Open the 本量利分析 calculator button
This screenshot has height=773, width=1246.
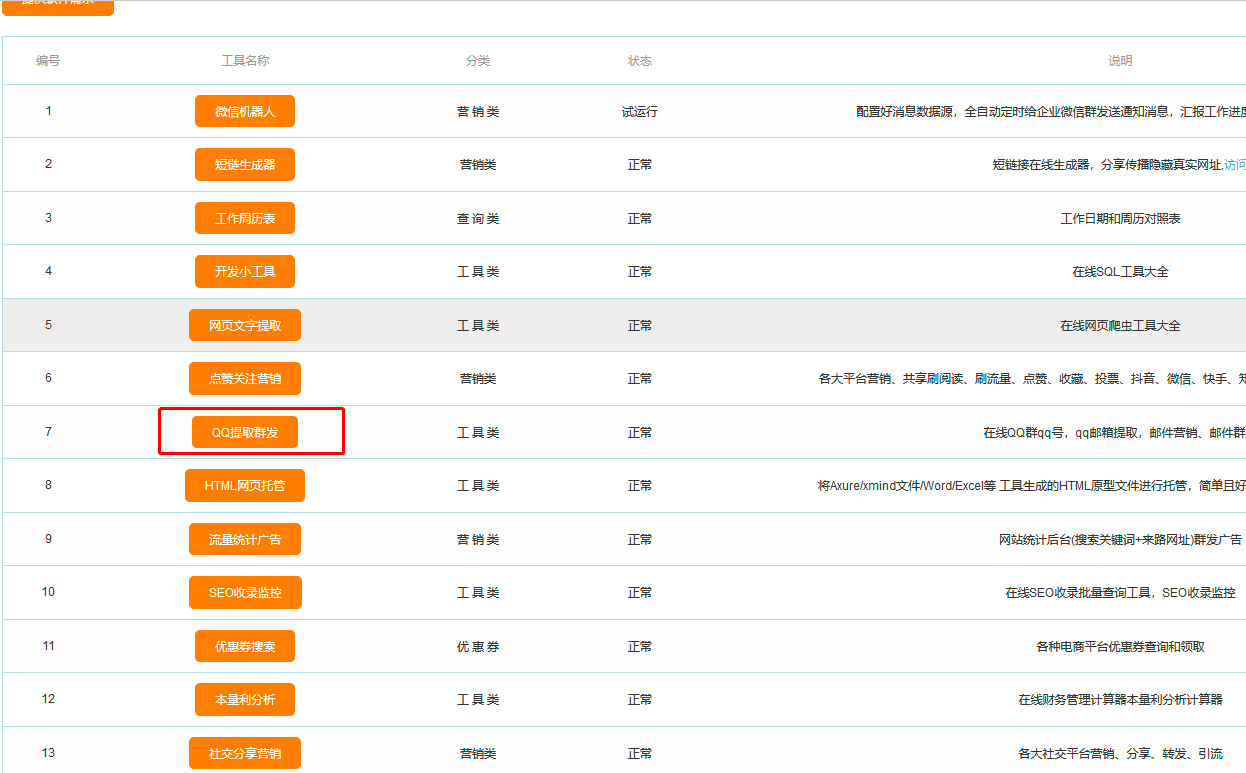pos(245,700)
